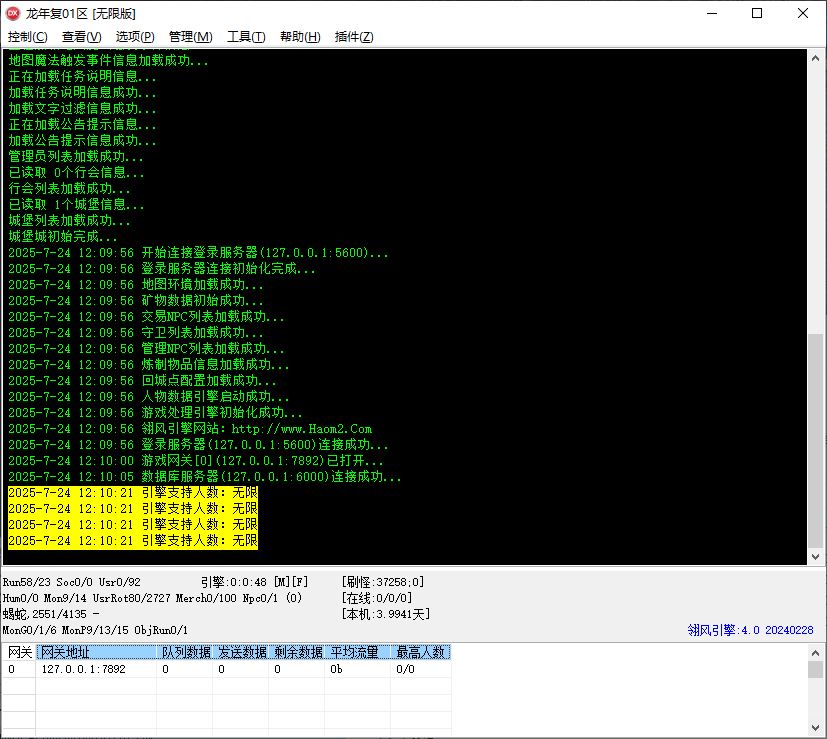Image resolution: width=827 pixels, height=739 pixels.
Task: Click the log scrollbar thumb
Action: point(815,442)
